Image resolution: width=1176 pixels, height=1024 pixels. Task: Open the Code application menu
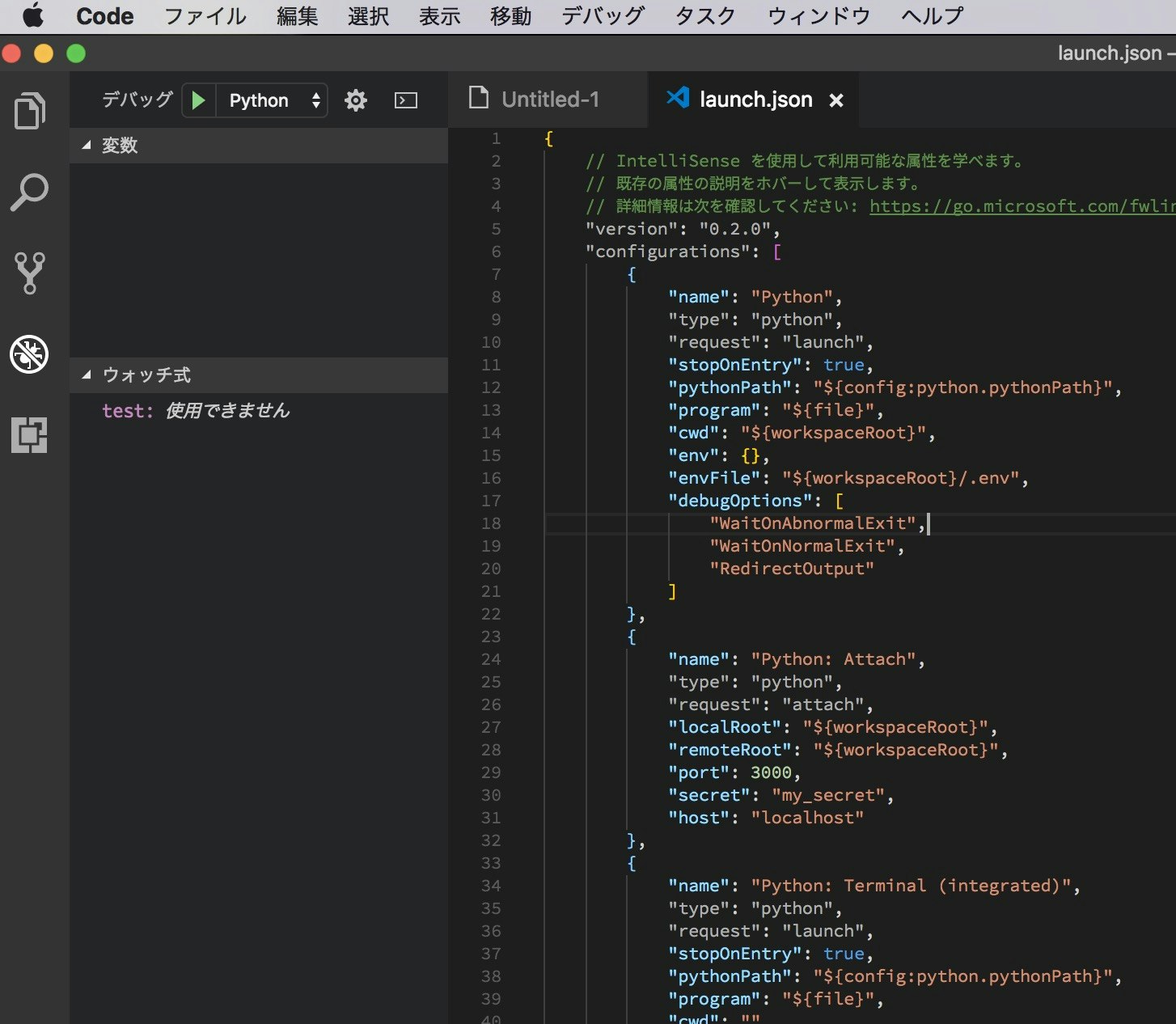(105, 15)
